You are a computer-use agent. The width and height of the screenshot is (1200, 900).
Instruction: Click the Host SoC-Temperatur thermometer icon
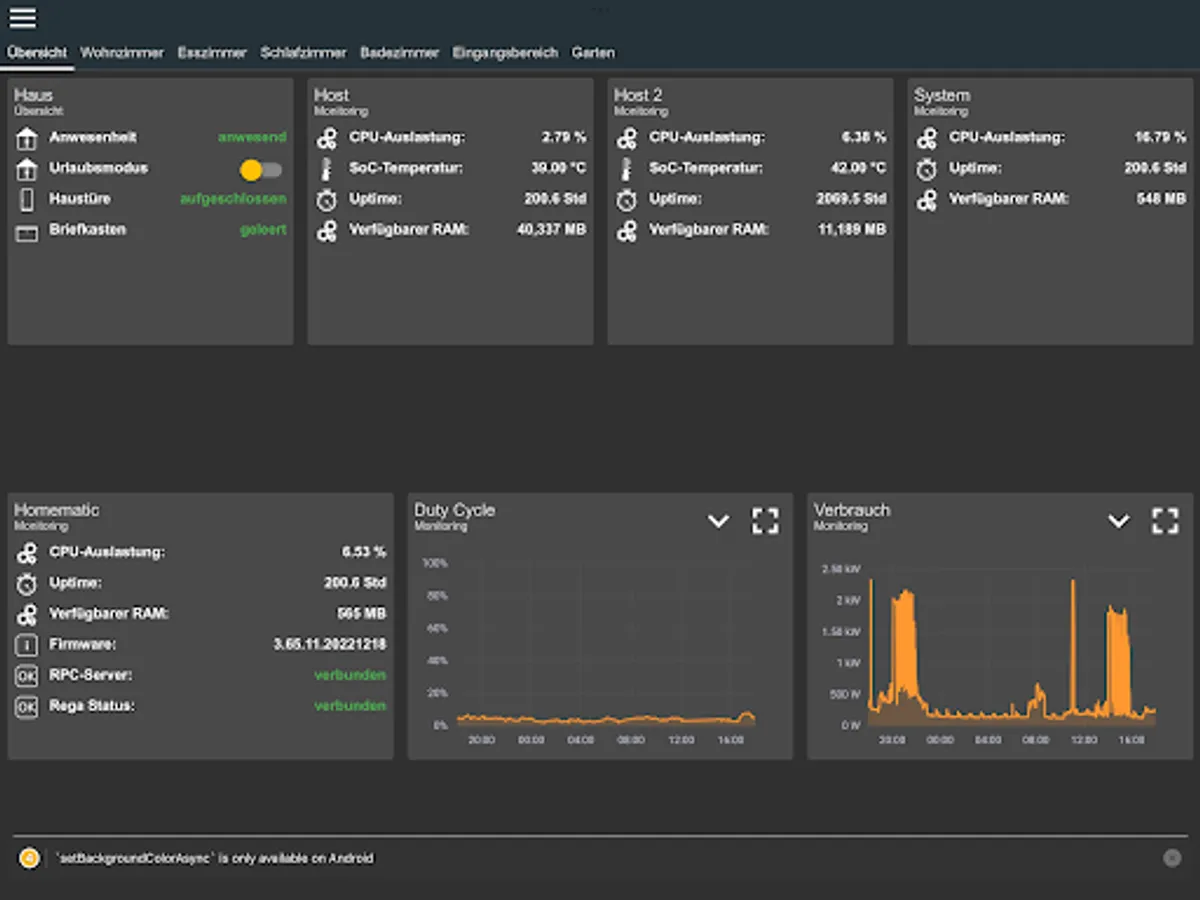pos(327,169)
